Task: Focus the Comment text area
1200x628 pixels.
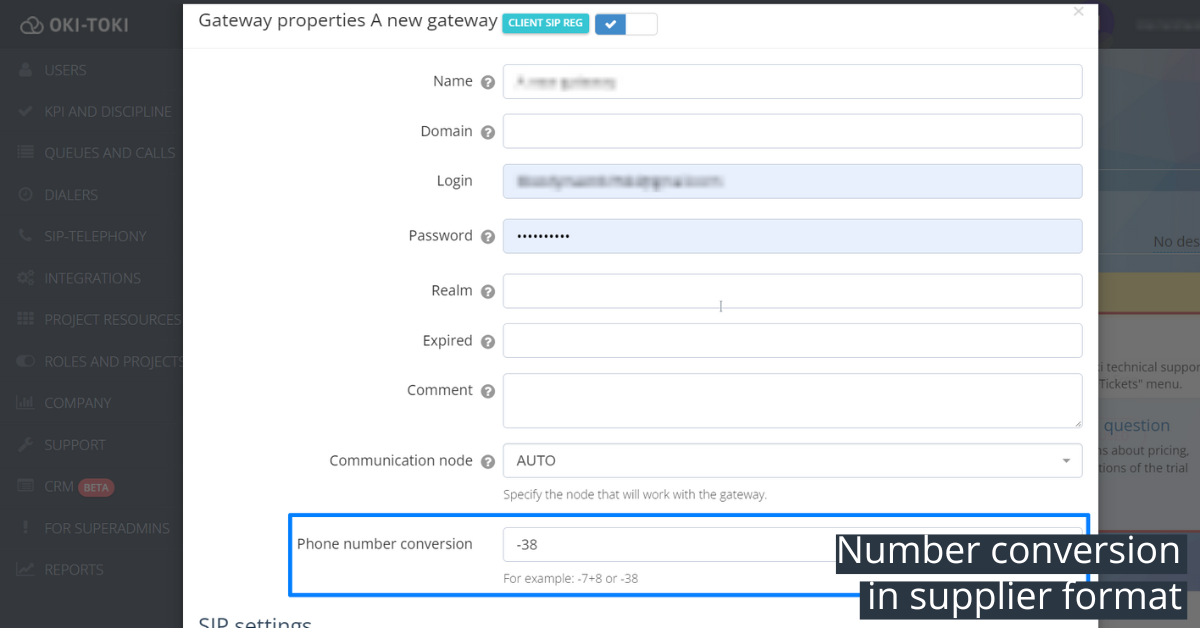Action: click(792, 401)
